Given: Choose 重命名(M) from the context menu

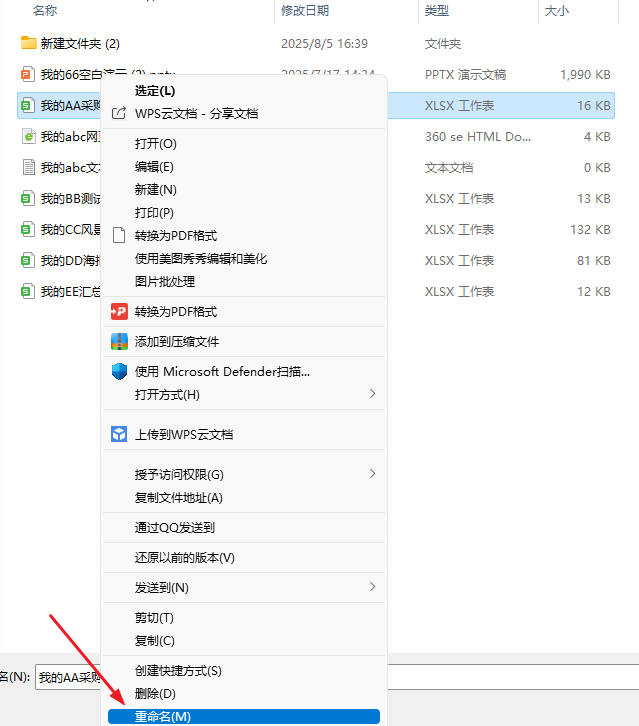Looking at the screenshot, I should point(244,716).
